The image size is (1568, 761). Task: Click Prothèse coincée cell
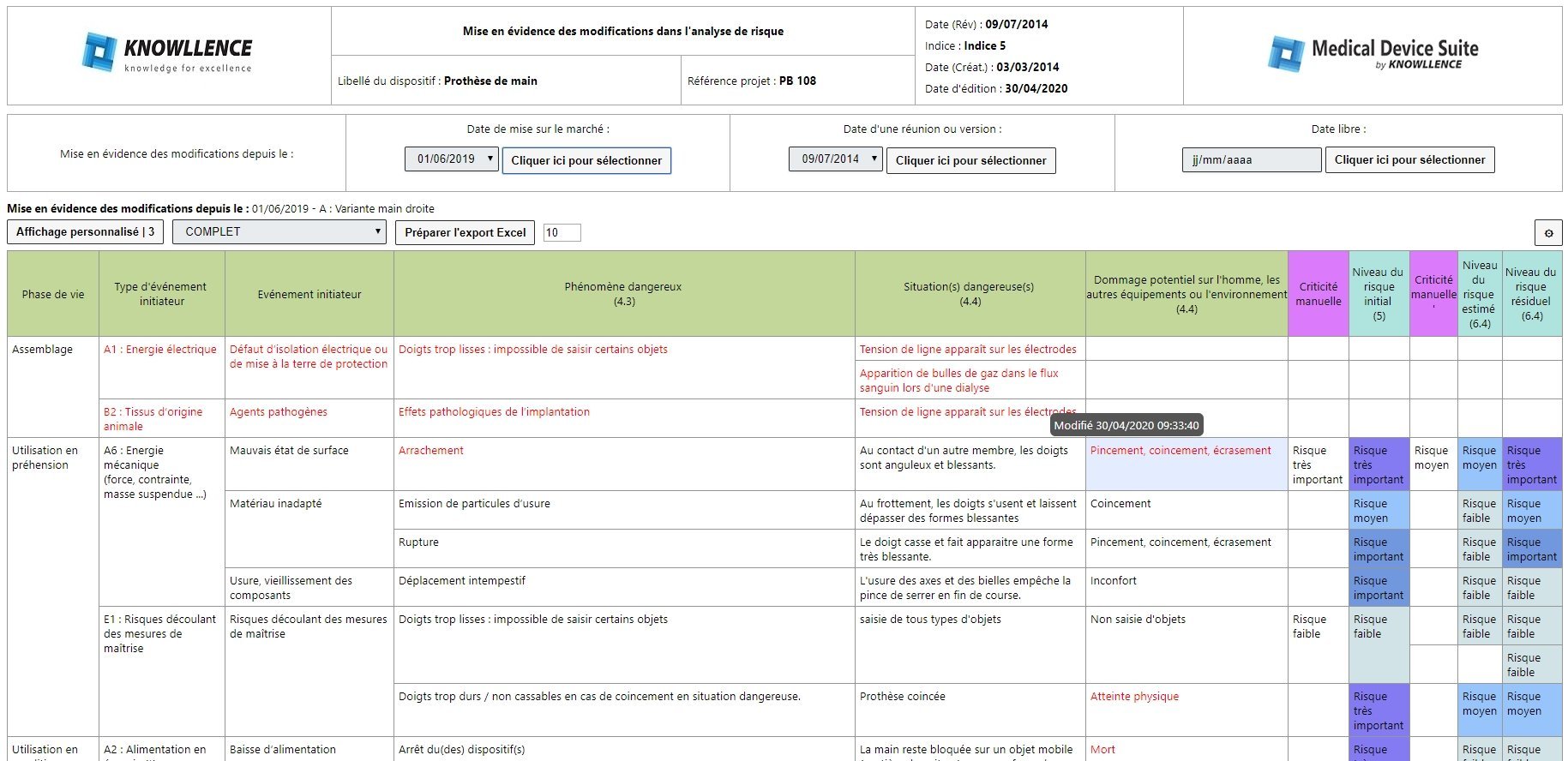pyautogui.click(x=970, y=710)
